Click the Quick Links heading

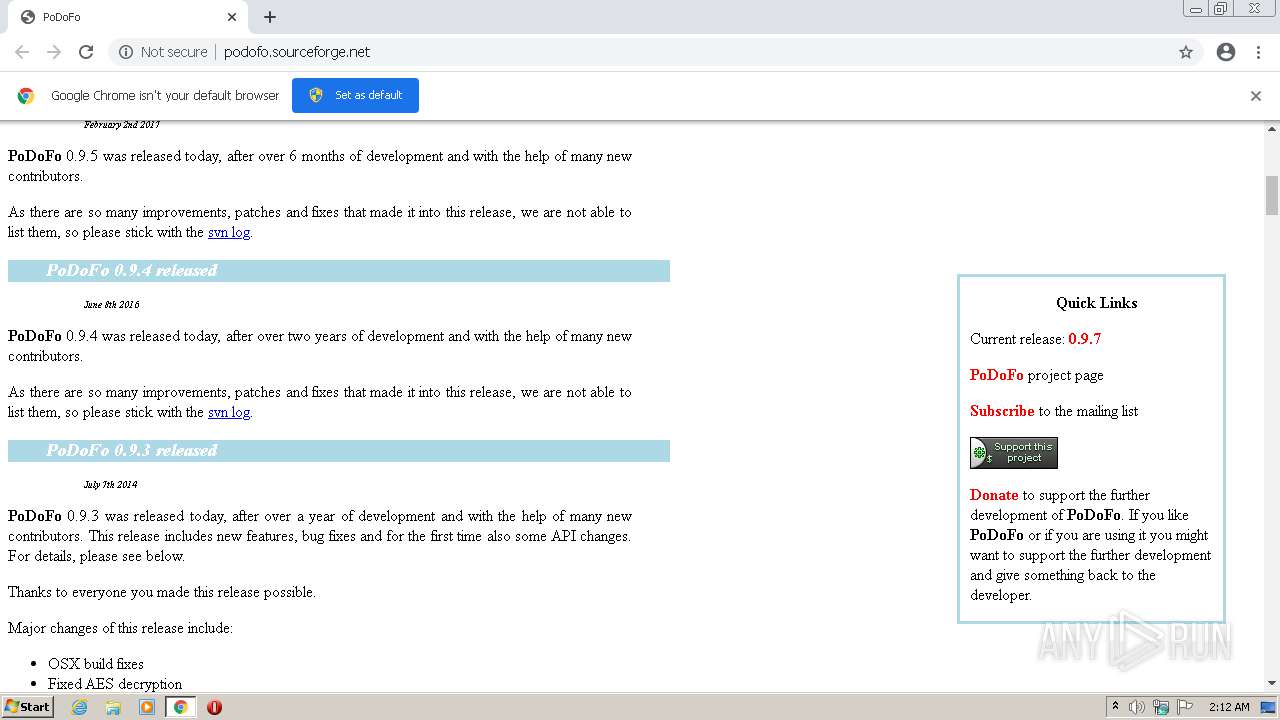tap(1097, 303)
